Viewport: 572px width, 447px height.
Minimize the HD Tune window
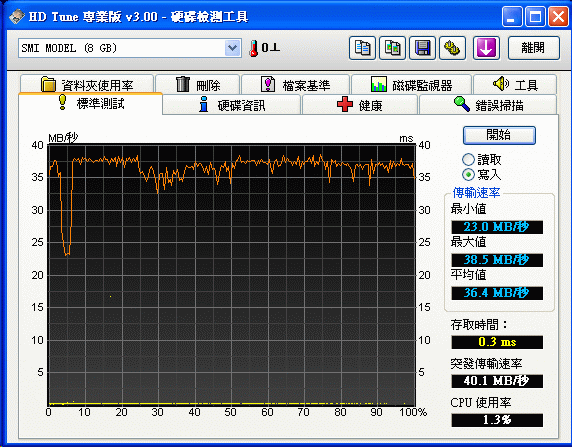(512, 17)
